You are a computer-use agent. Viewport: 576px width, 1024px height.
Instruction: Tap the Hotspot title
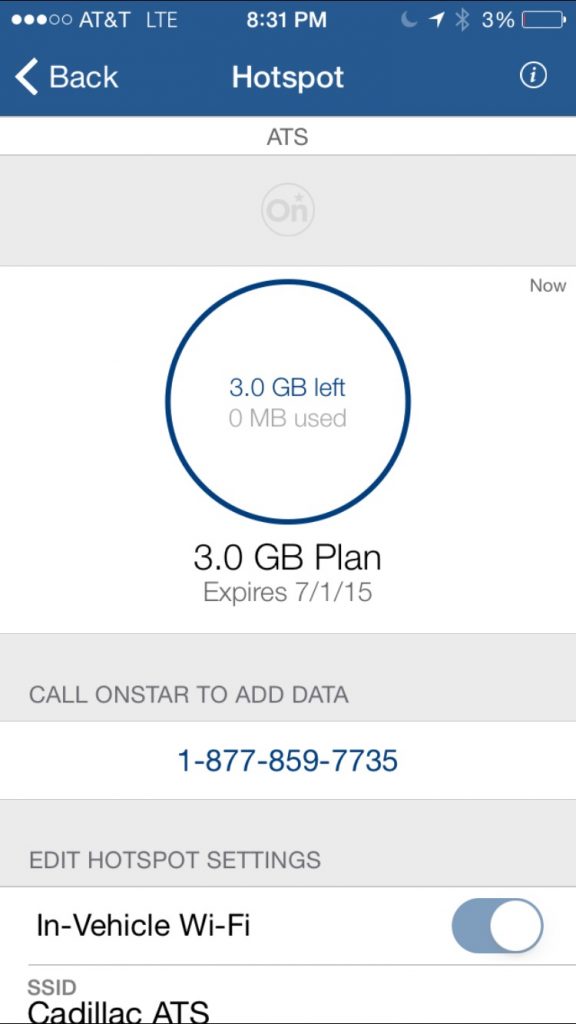click(x=288, y=77)
